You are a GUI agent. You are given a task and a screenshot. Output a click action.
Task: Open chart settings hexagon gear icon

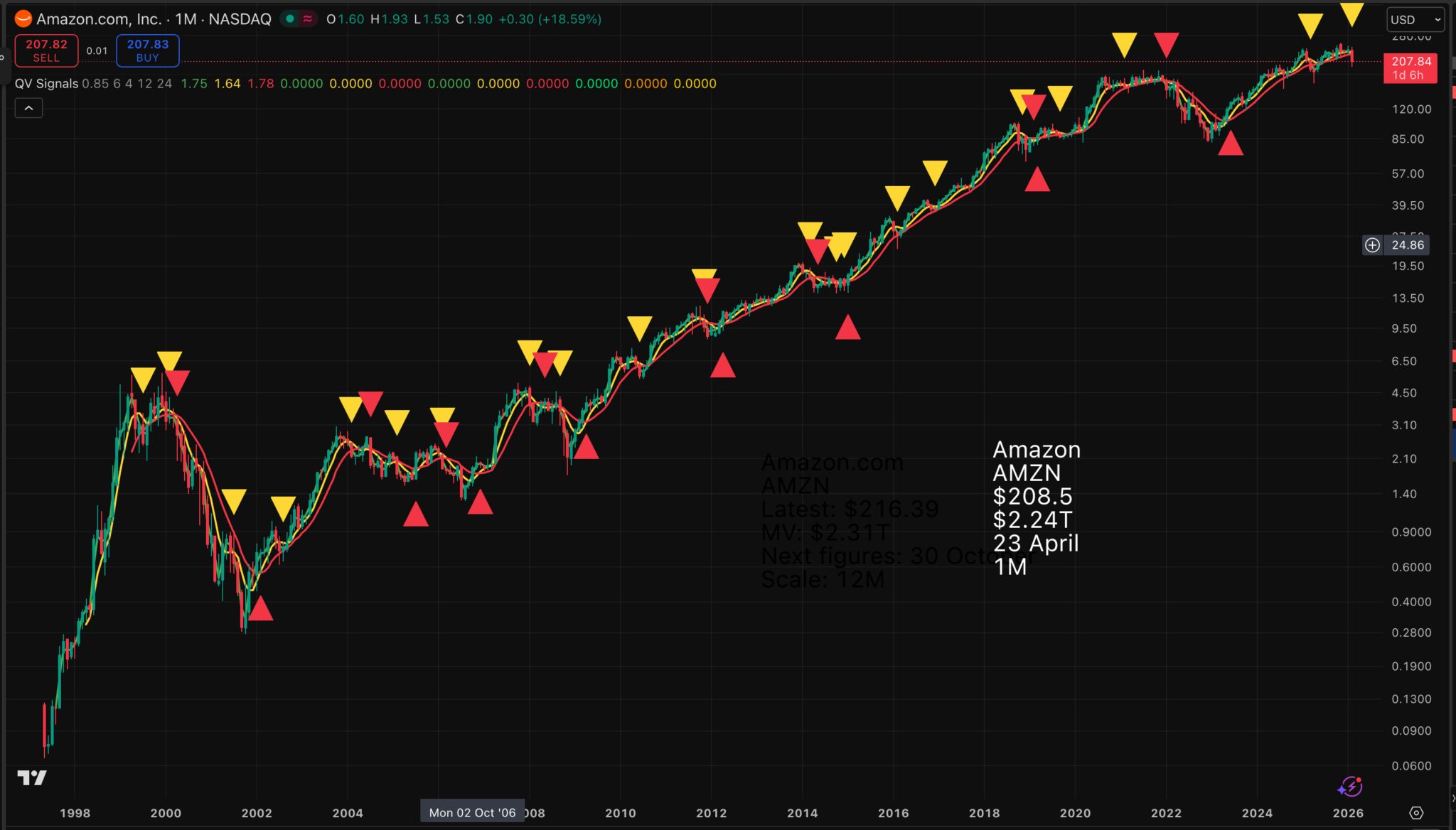pyautogui.click(x=1416, y=813)
